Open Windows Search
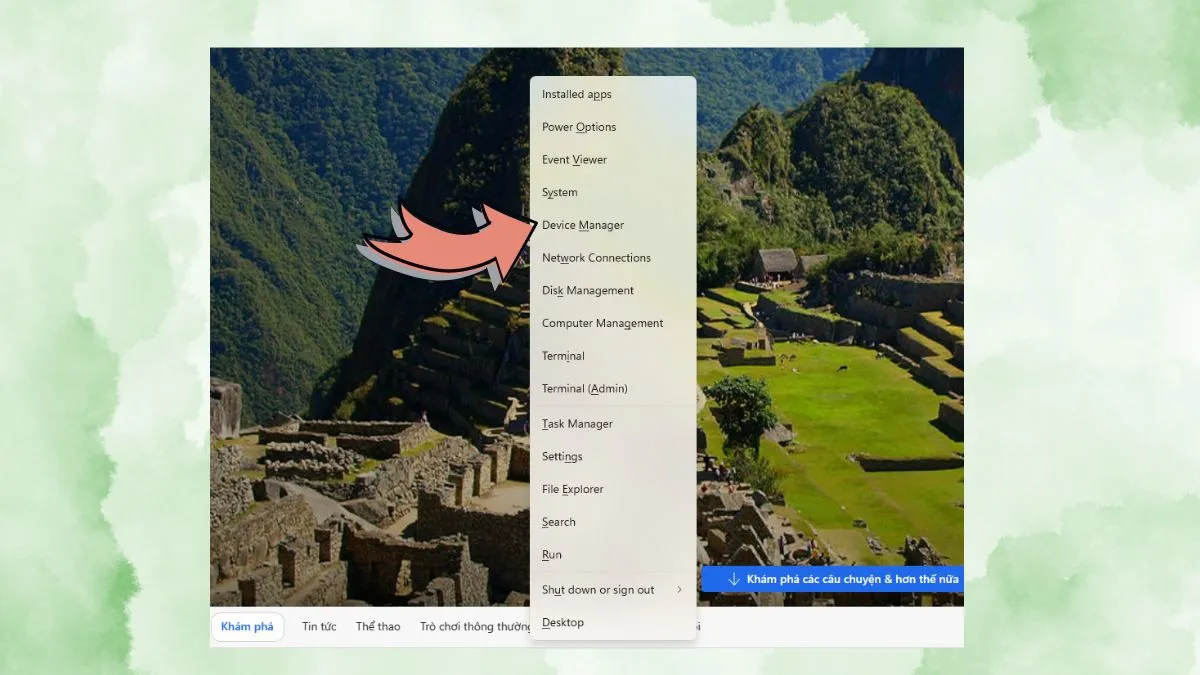 tap(558, 521)
